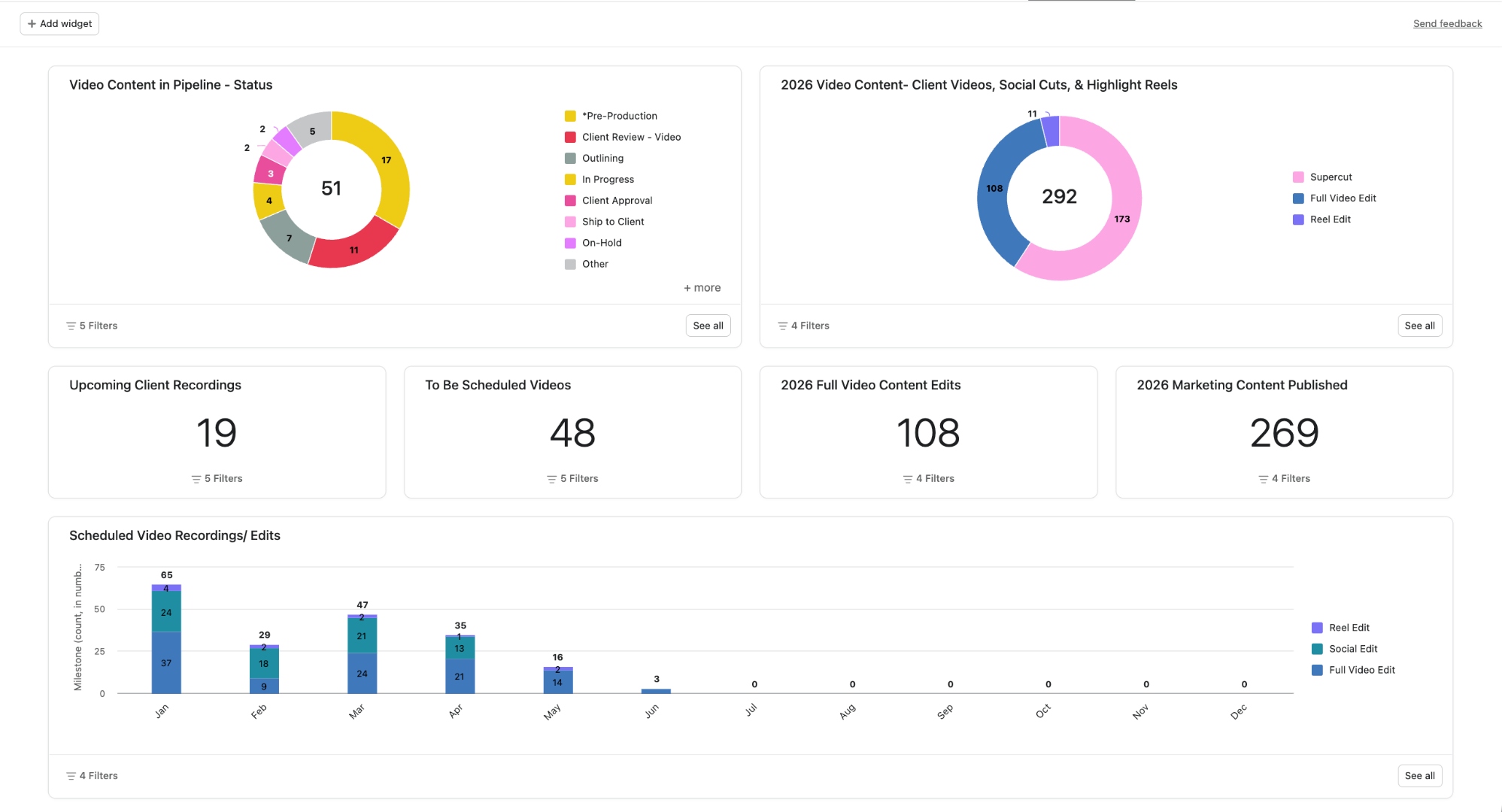1502x812 pixels.
Task: Click the filter icon on To Be Scheduled Videos card
Action: point(551,478)
